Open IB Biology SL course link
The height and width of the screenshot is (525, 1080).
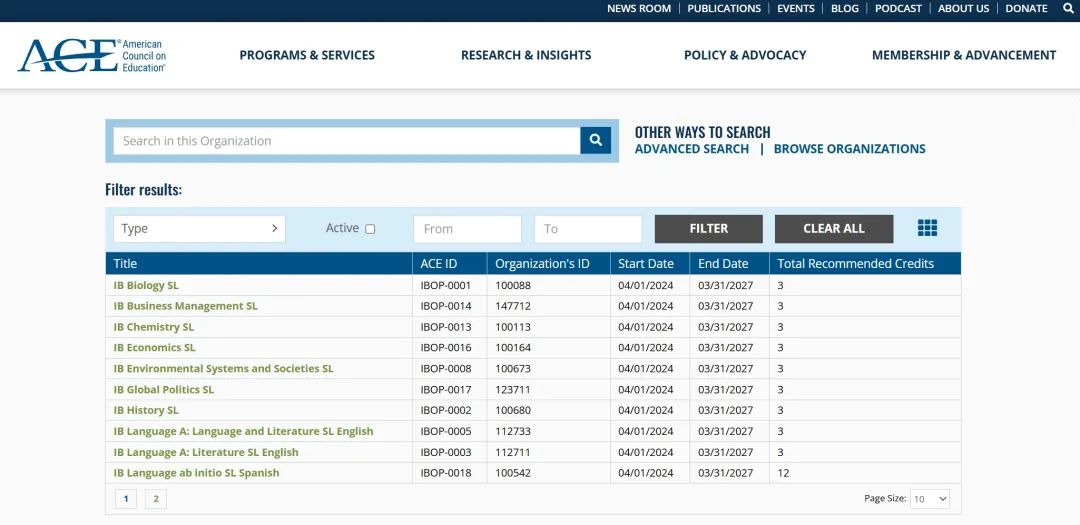146,285
